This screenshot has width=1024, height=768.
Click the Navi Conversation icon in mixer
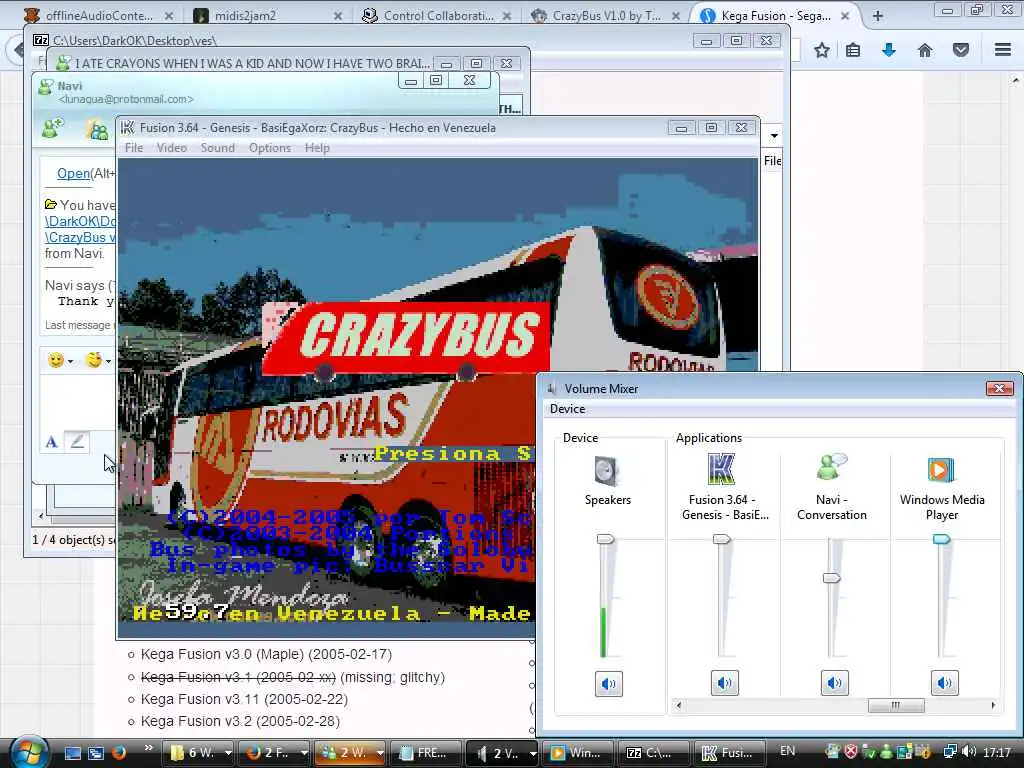click(831, 468)
